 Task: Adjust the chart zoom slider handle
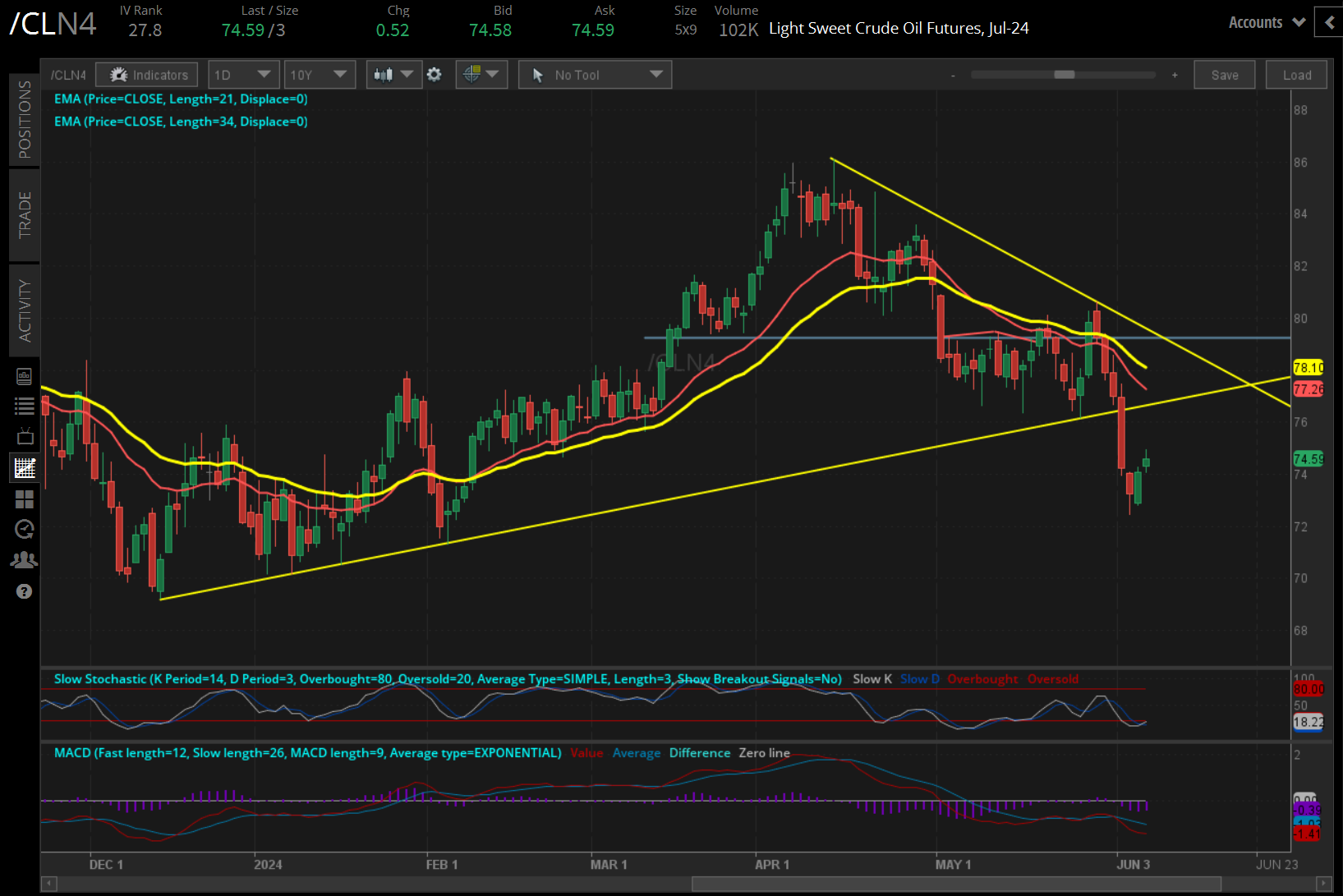point(1065,75)
